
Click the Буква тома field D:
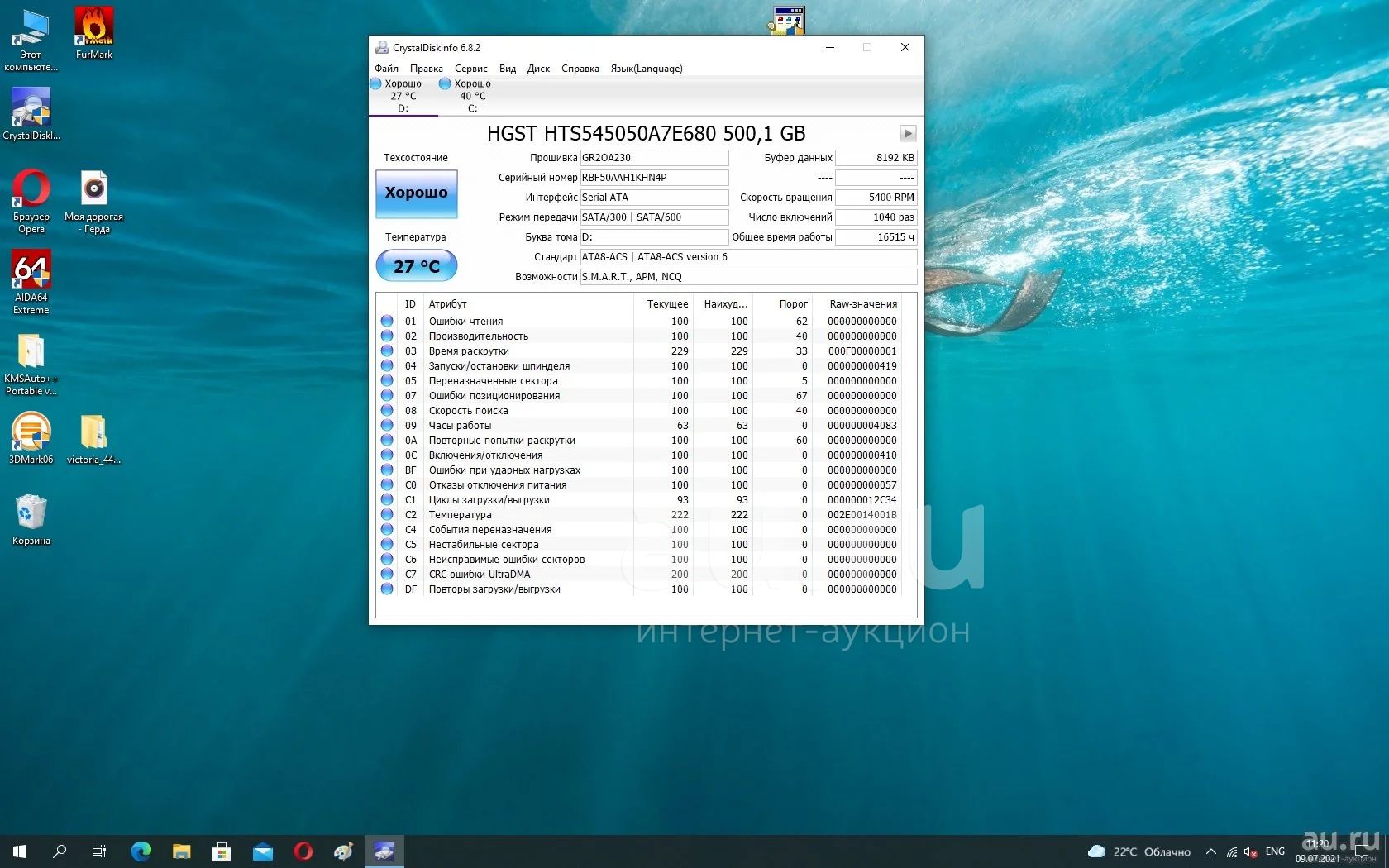pos(654,237)
